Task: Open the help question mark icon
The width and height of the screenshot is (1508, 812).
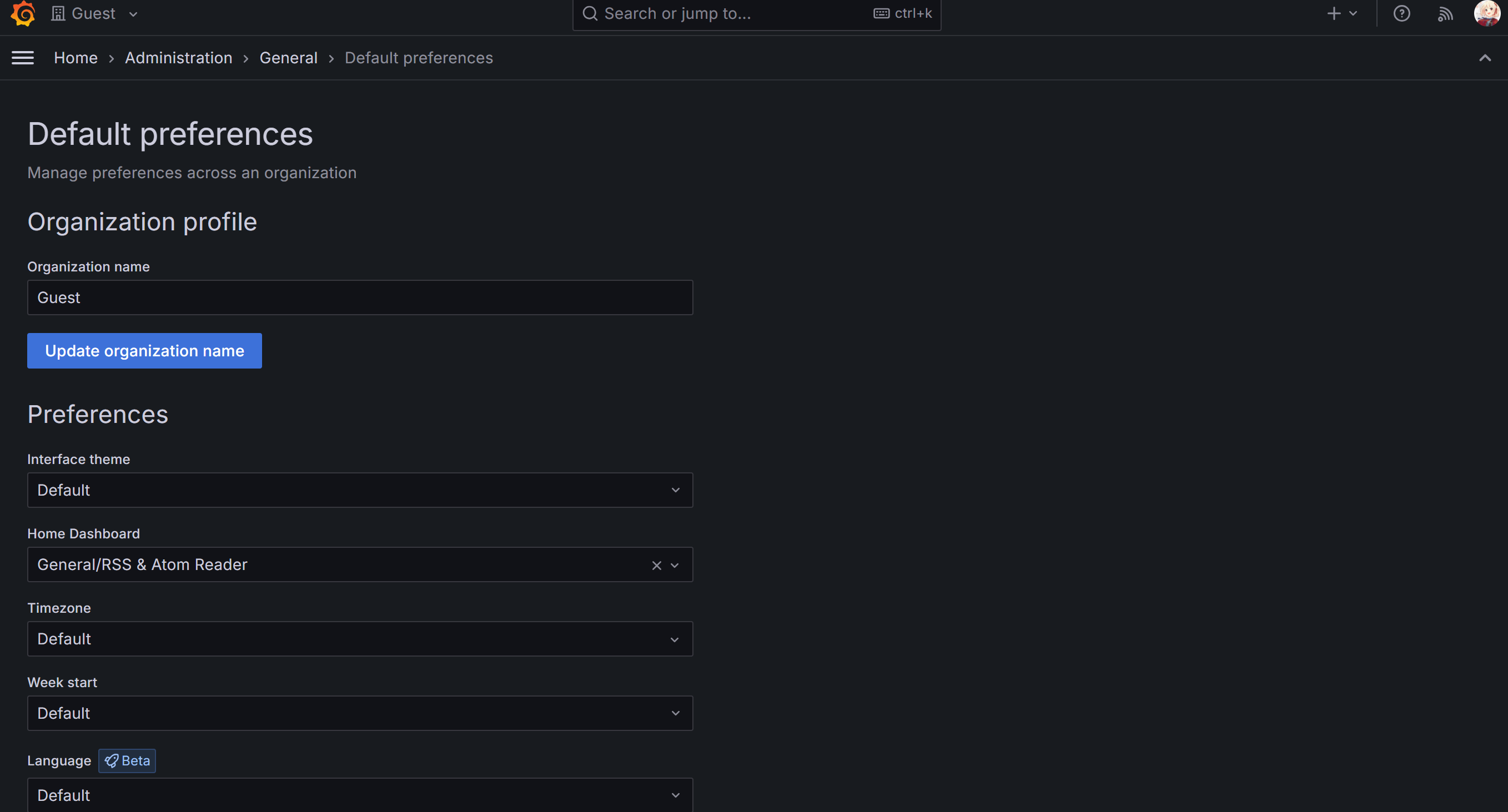Action: click(1401, 13)
